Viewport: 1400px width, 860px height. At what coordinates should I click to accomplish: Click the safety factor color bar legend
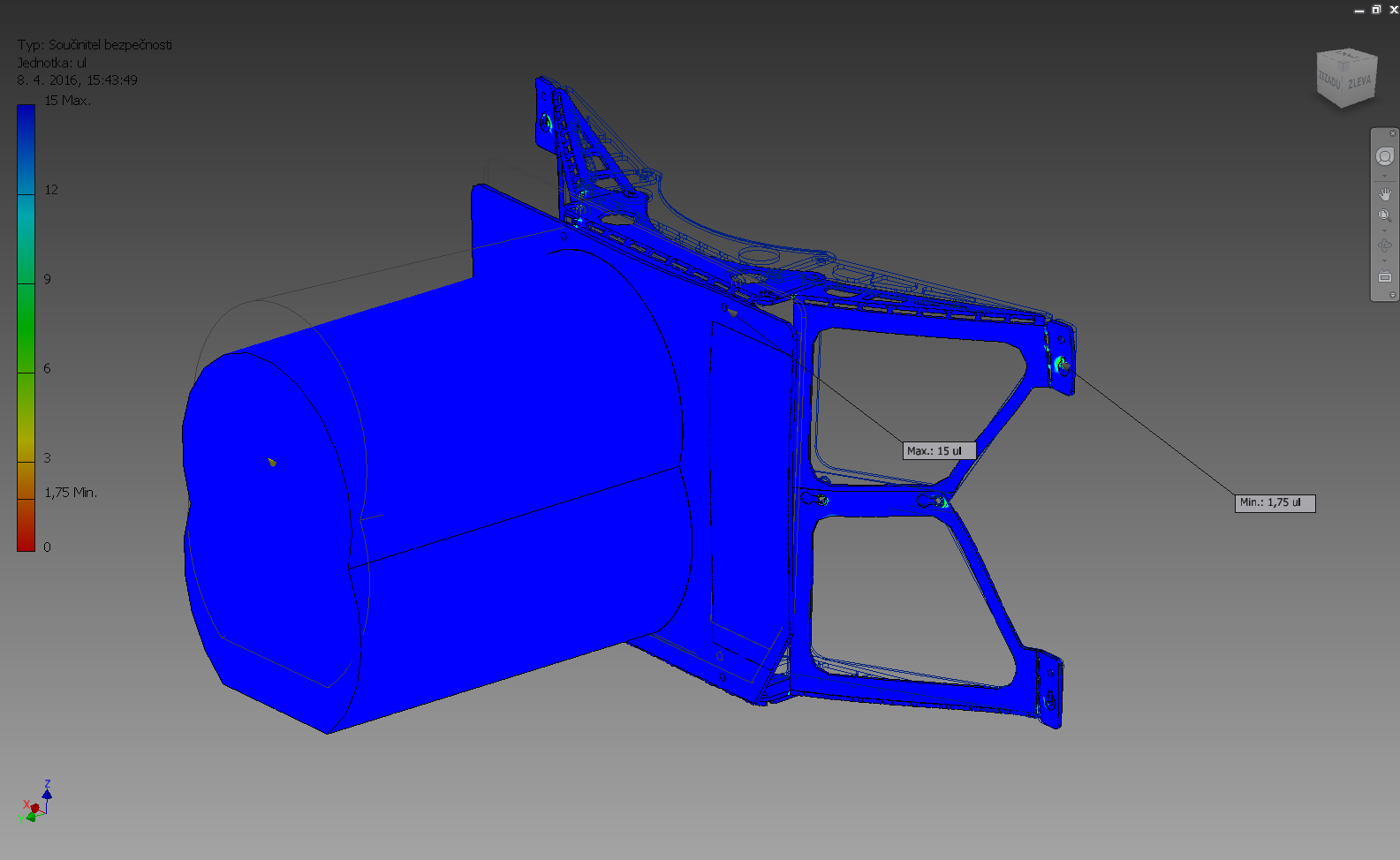click(x=26, y=328)
